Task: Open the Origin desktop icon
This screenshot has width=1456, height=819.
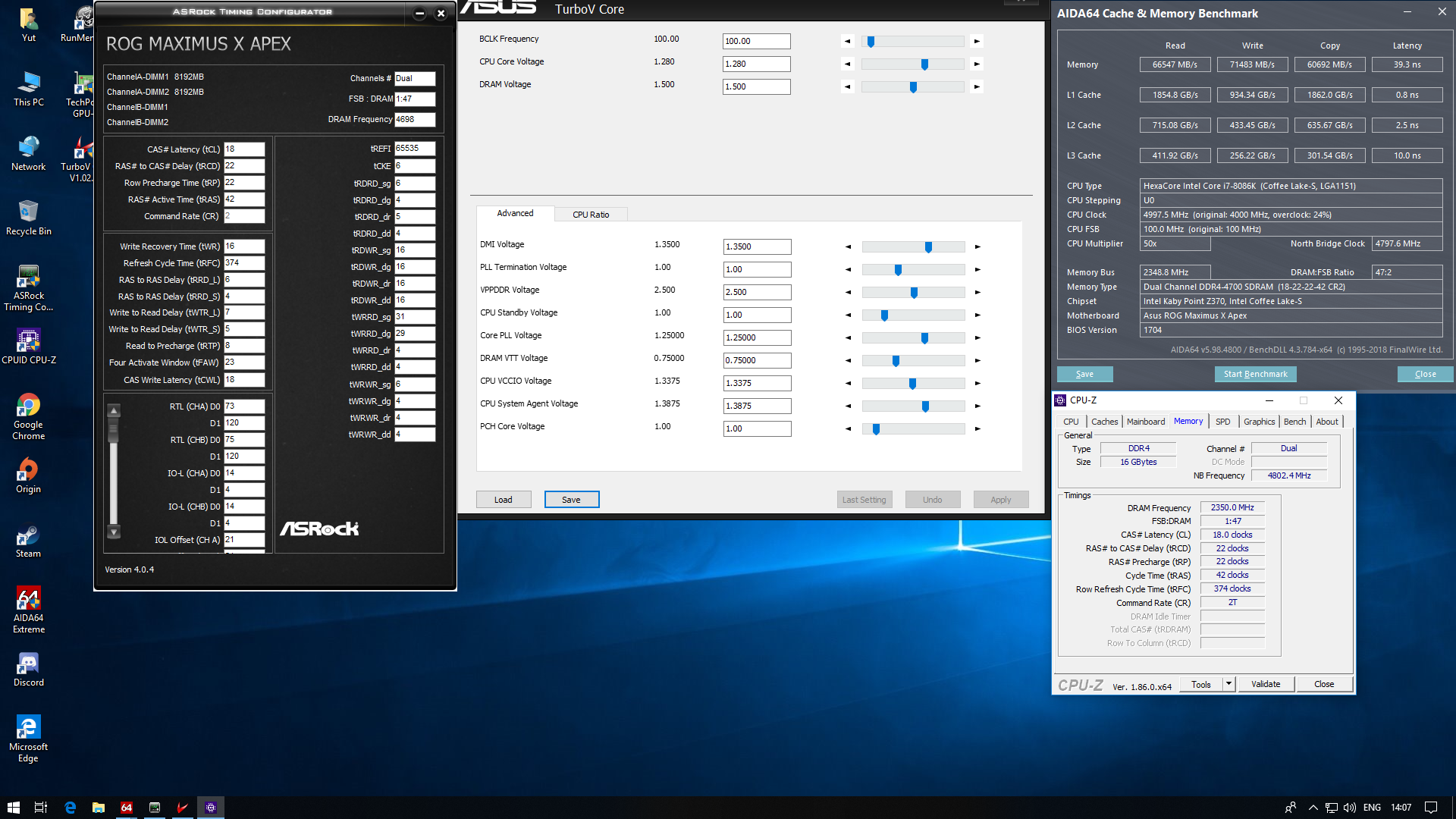Action: point(29,475)
